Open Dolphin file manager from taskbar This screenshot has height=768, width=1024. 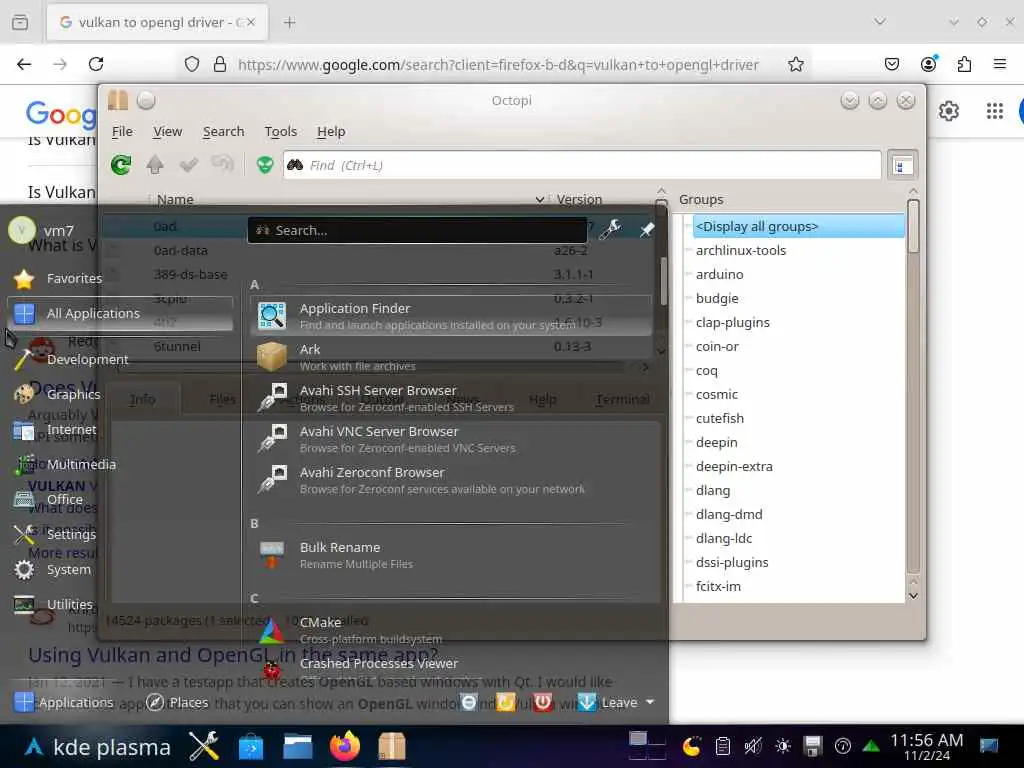[x=297, y=746]
